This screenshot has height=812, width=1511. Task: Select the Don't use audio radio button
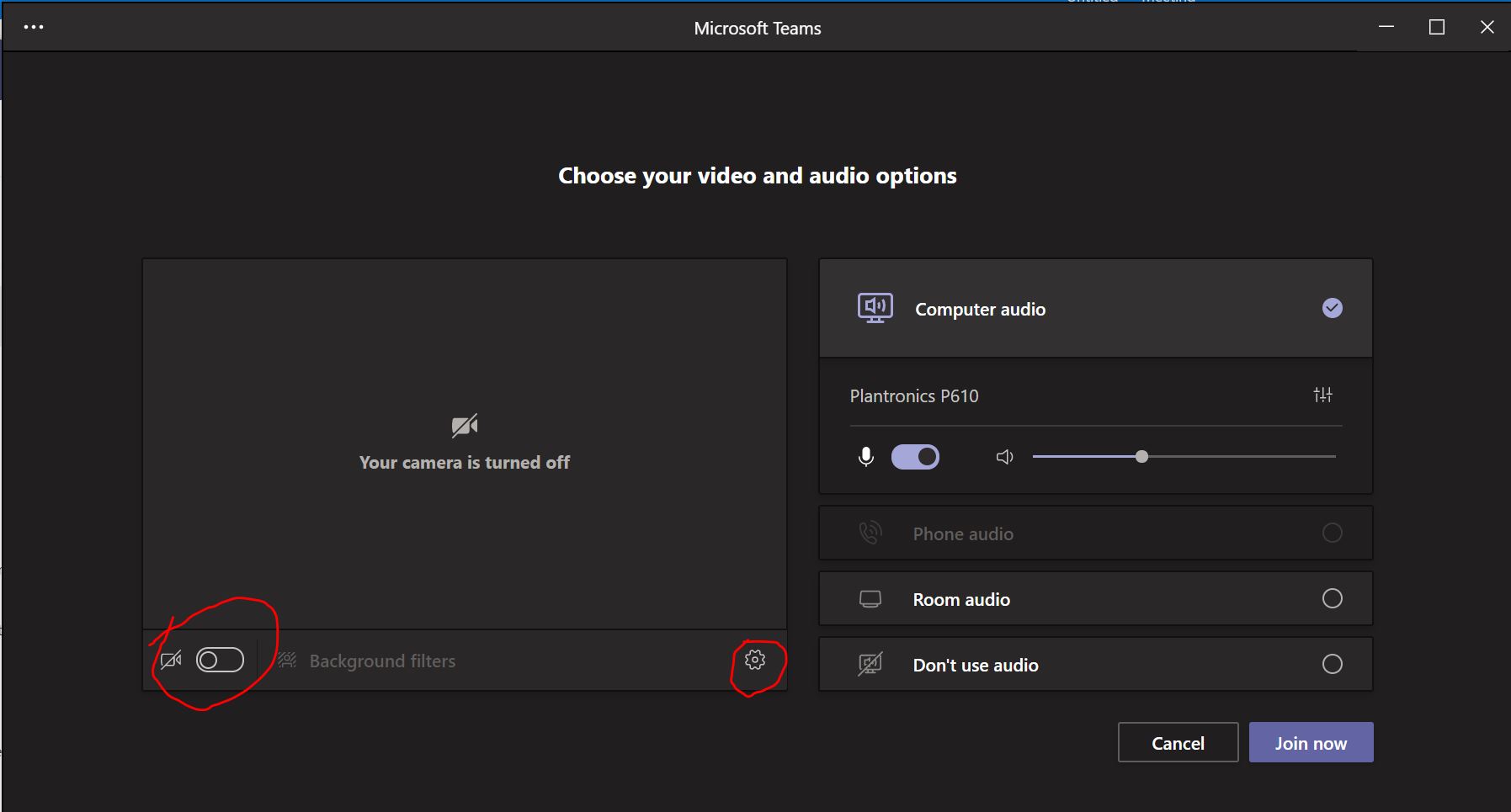pyautogui.click(x=1333, y=664)
